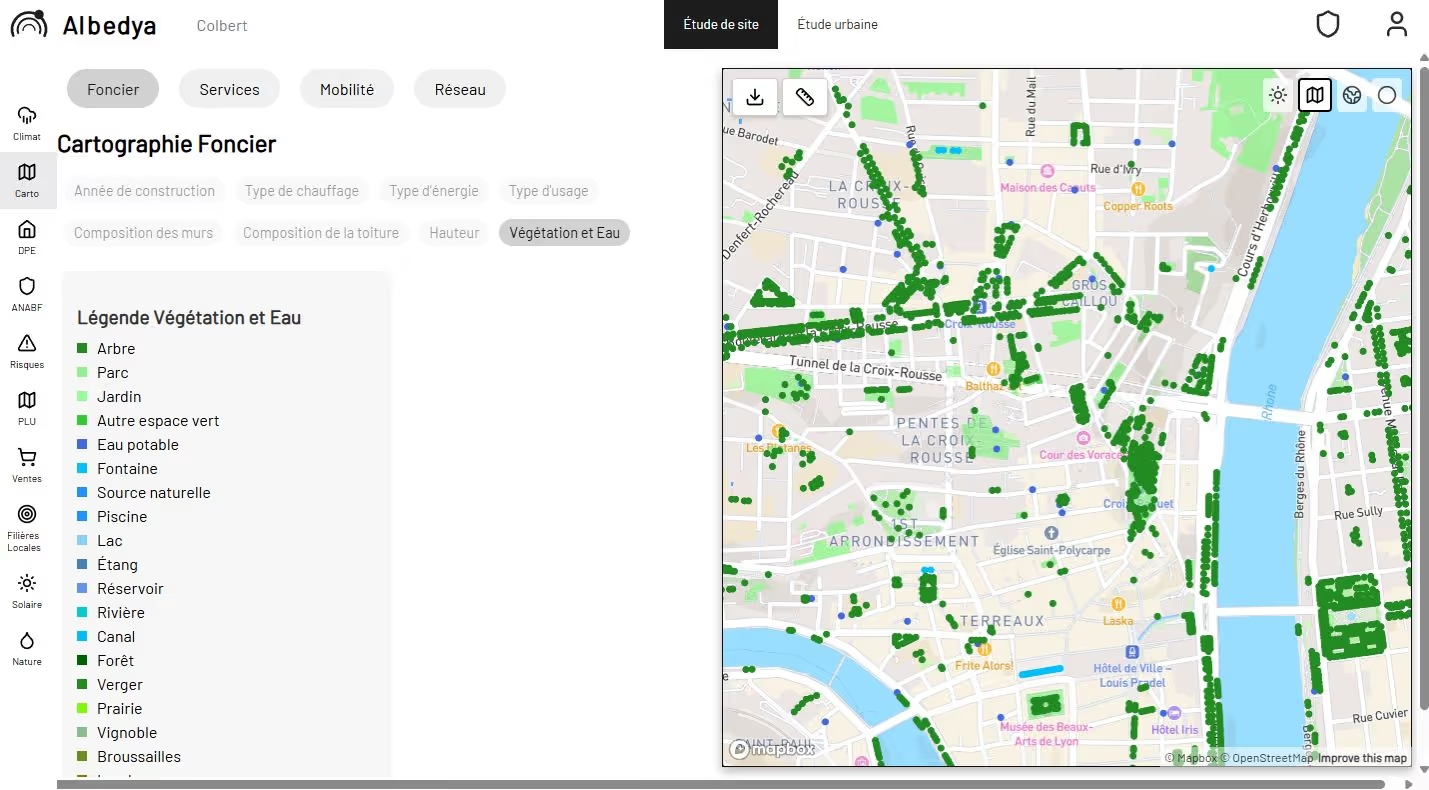Switch to the Étude urbaine tab
1429x790 pixels.
837,24
